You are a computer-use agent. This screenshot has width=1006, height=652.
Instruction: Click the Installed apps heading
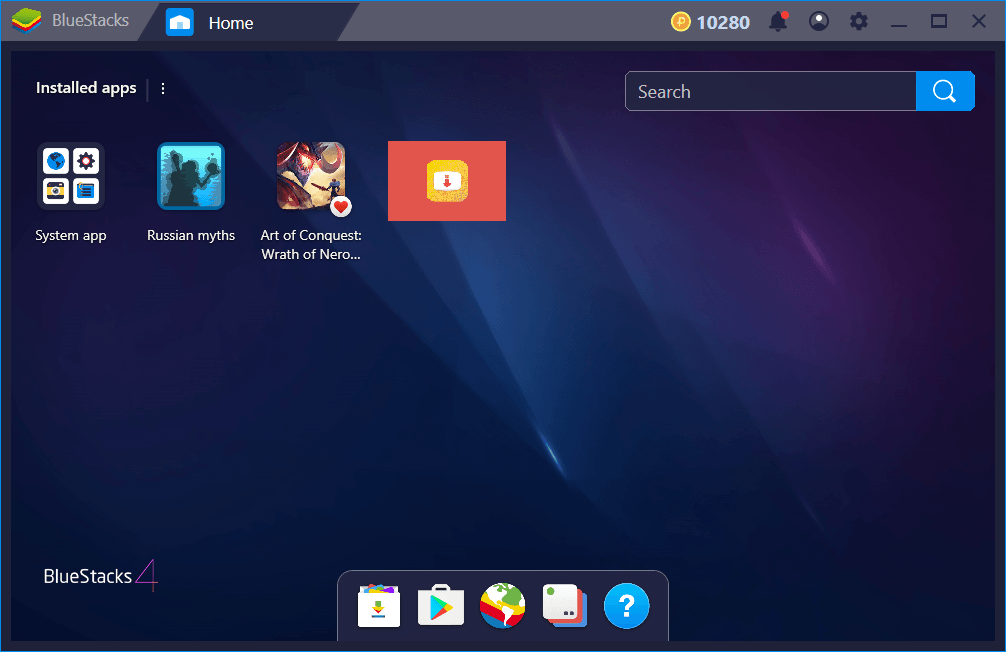[86, 88]
